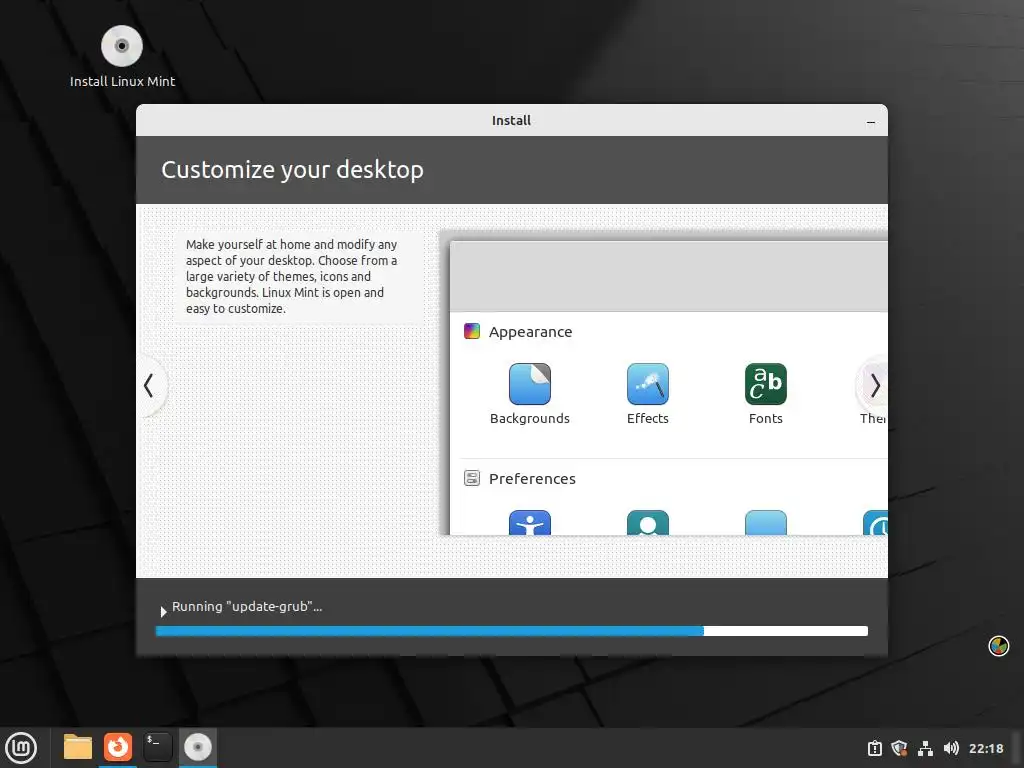The height and width of the screenshot is (768, 1024).
Task: Open the Terminal from the panel
Action: (x=157, y=747)
